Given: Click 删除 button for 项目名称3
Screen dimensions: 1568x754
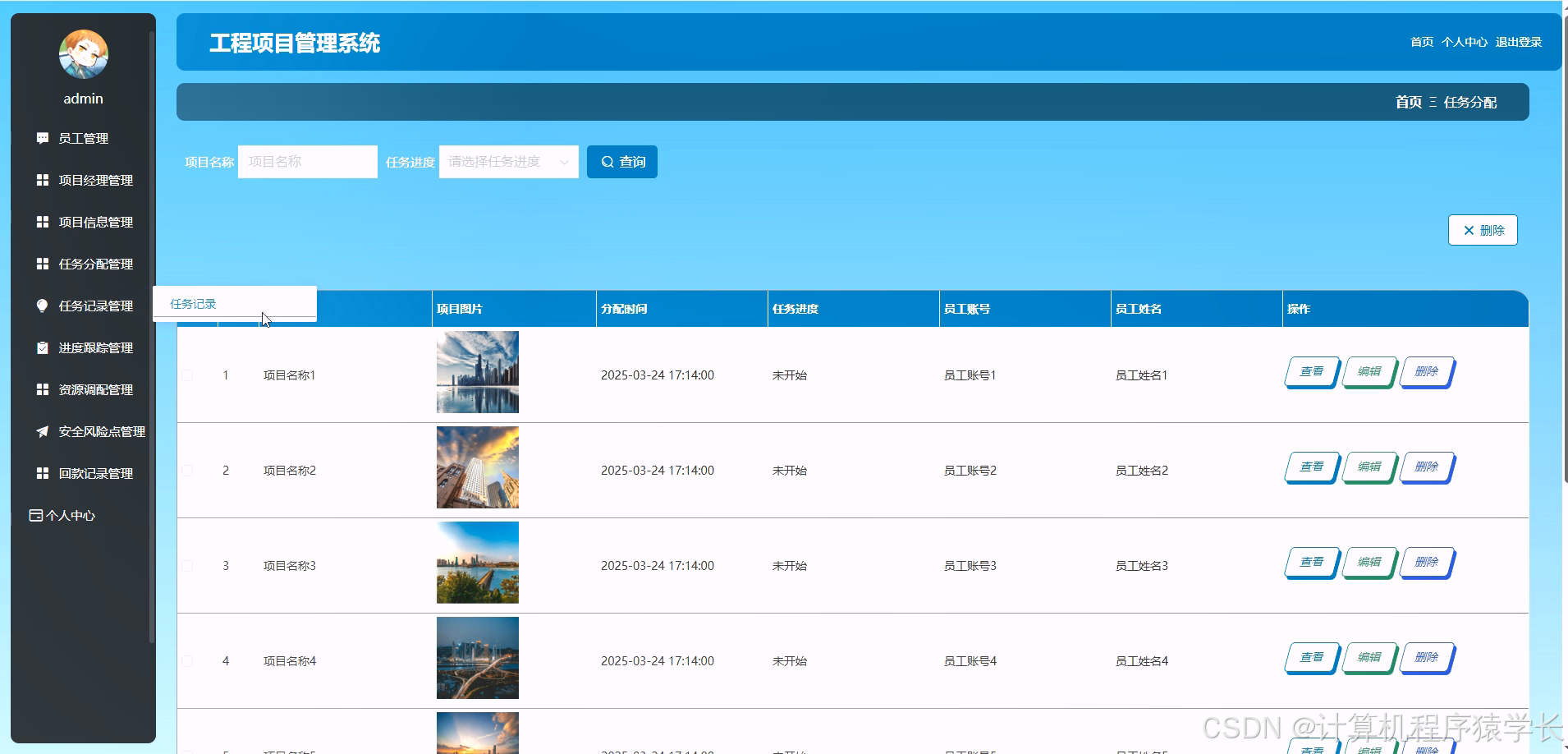Looking at the screenshot, I should [x=1427, y=563].
